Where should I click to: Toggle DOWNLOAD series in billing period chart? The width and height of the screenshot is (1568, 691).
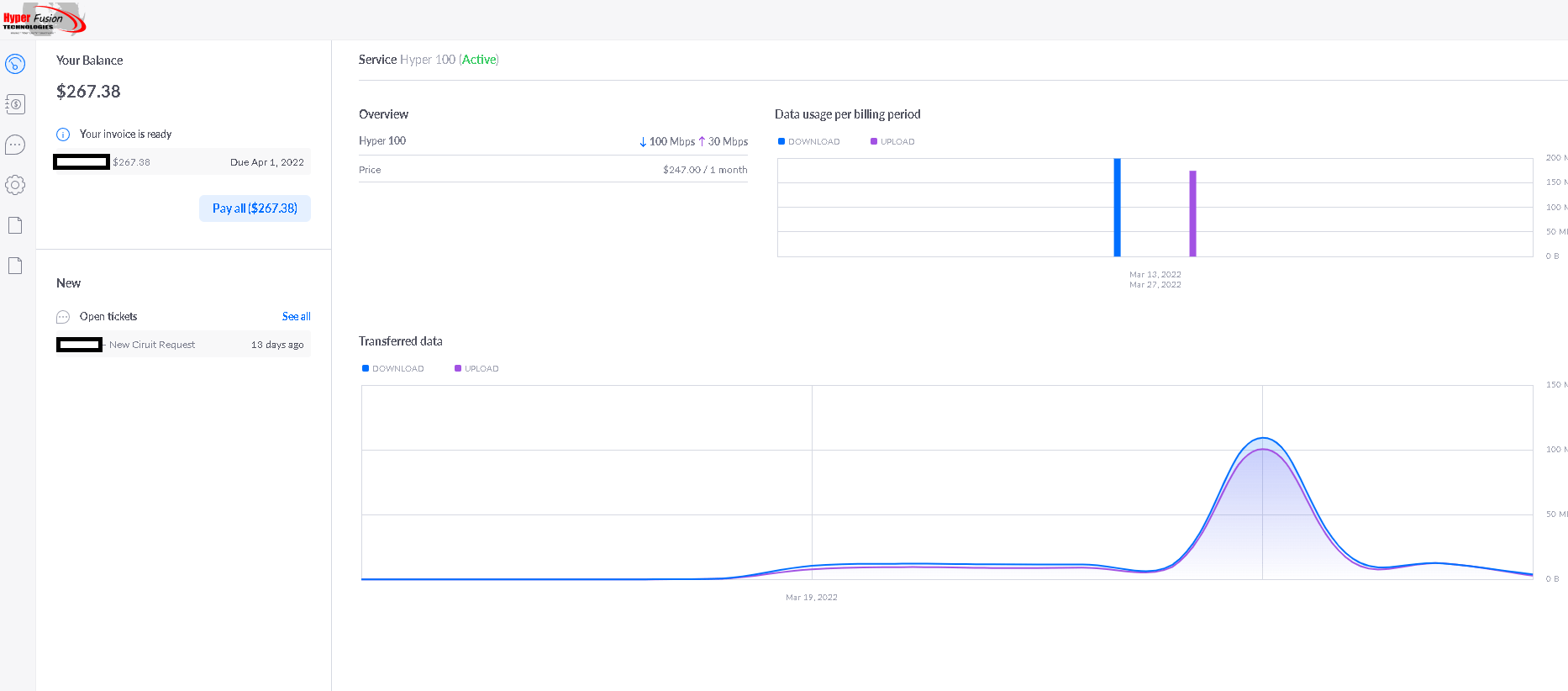(x=809, y=141)
